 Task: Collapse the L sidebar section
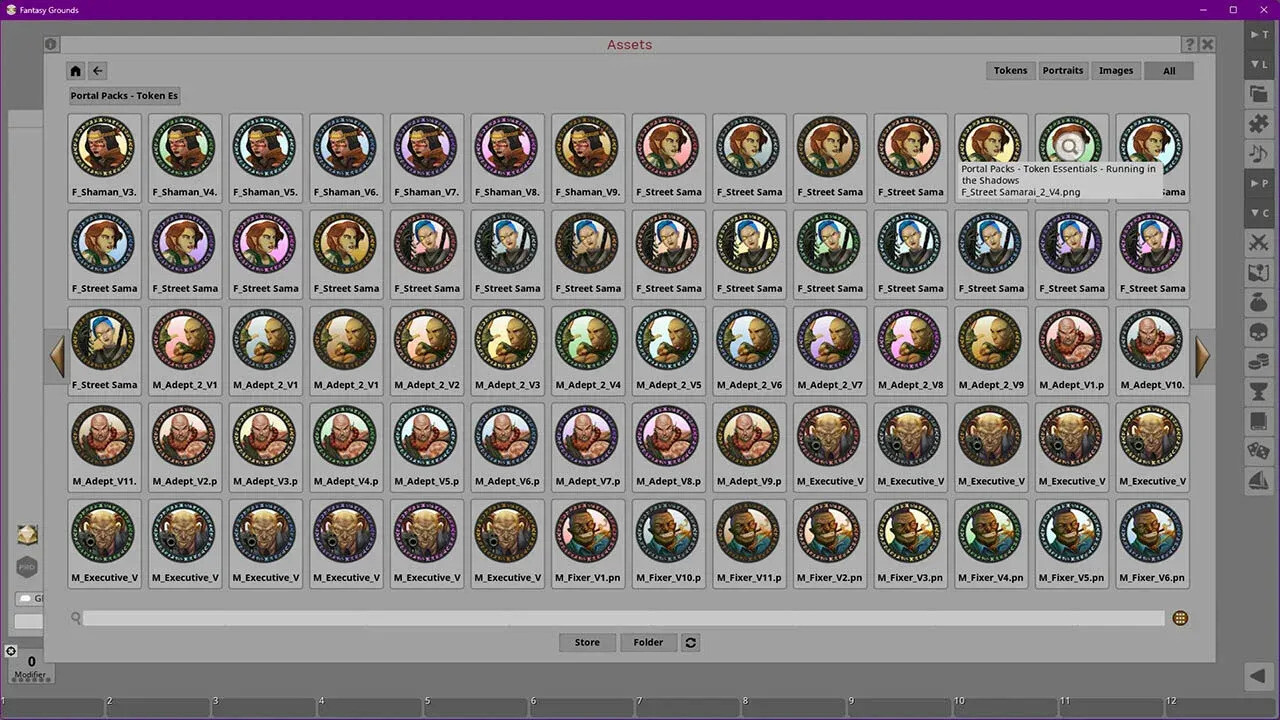(1258, 63)
